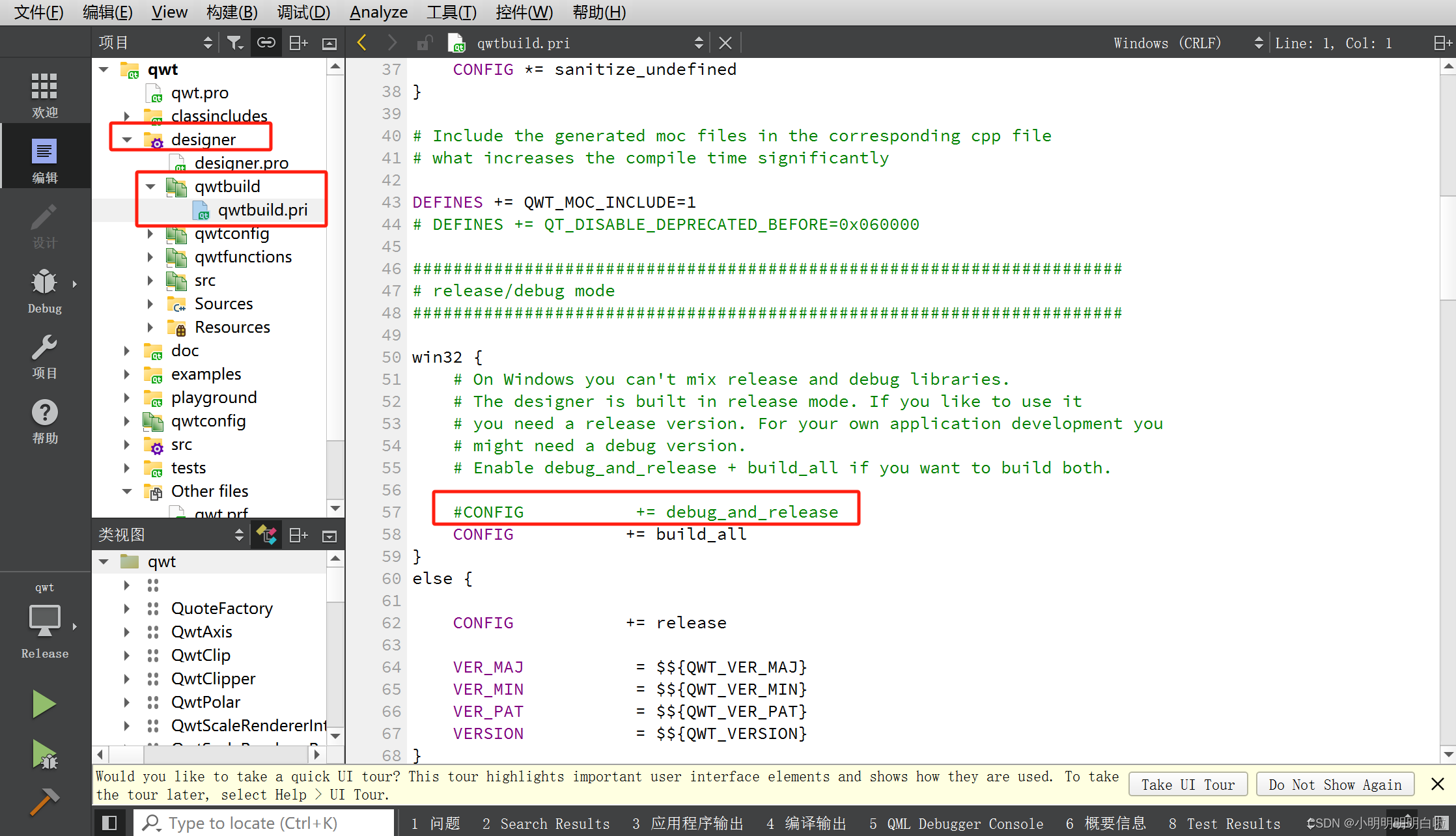Click the Start Debugging run icon

44,755
